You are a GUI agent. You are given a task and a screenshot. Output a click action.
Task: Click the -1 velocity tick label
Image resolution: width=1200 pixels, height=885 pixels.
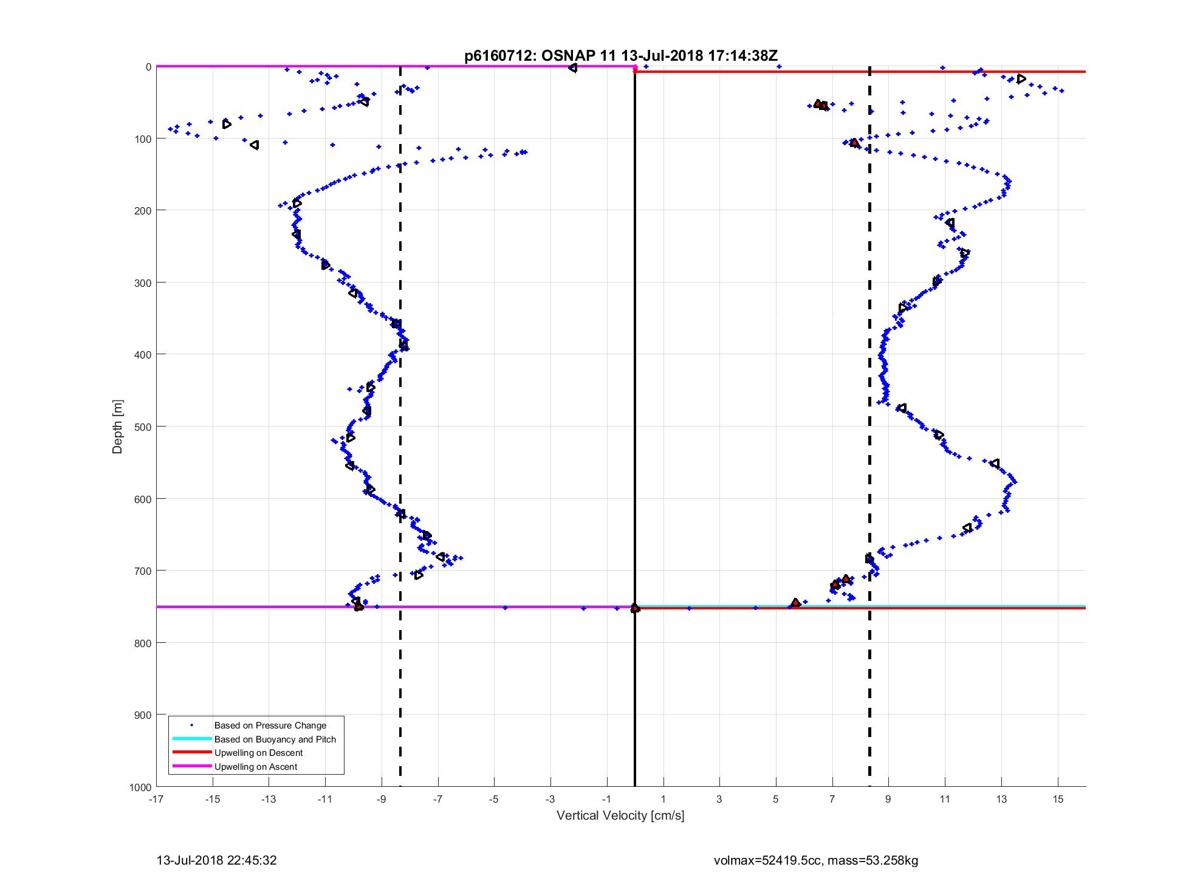(607, 800)
